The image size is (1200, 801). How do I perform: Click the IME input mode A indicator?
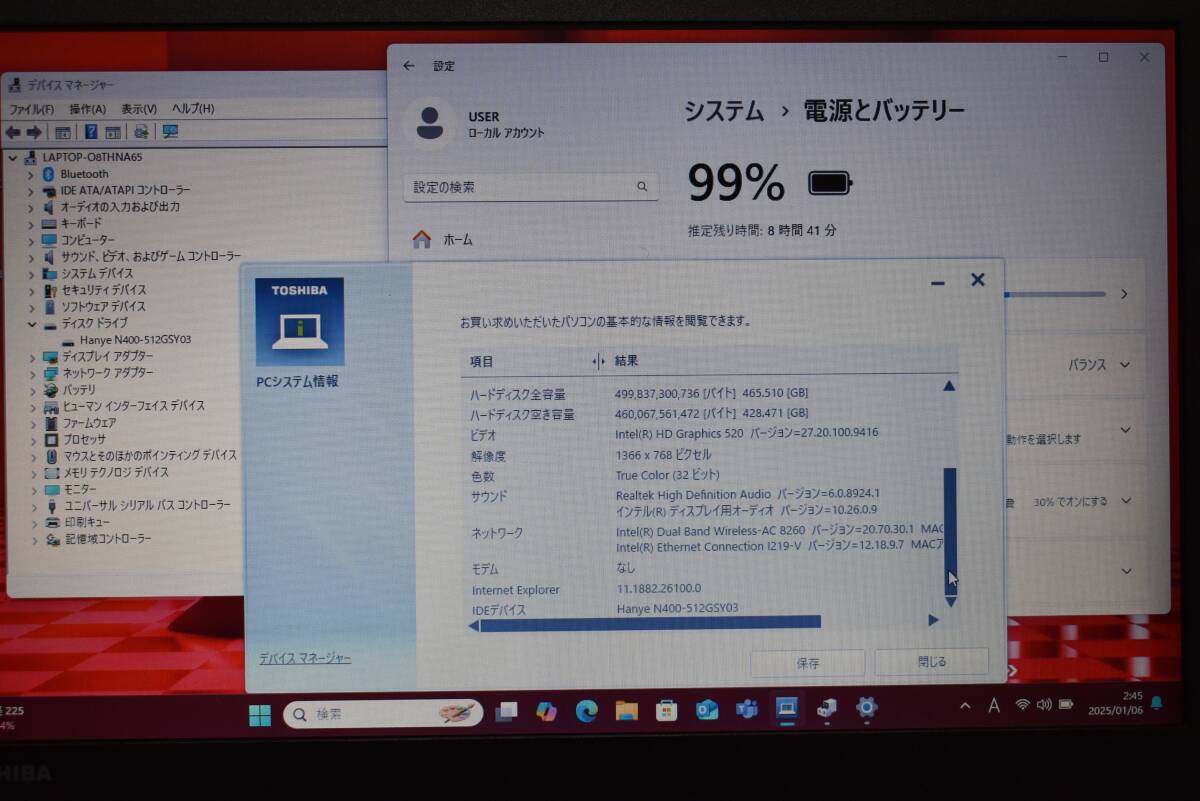[994, 705]
